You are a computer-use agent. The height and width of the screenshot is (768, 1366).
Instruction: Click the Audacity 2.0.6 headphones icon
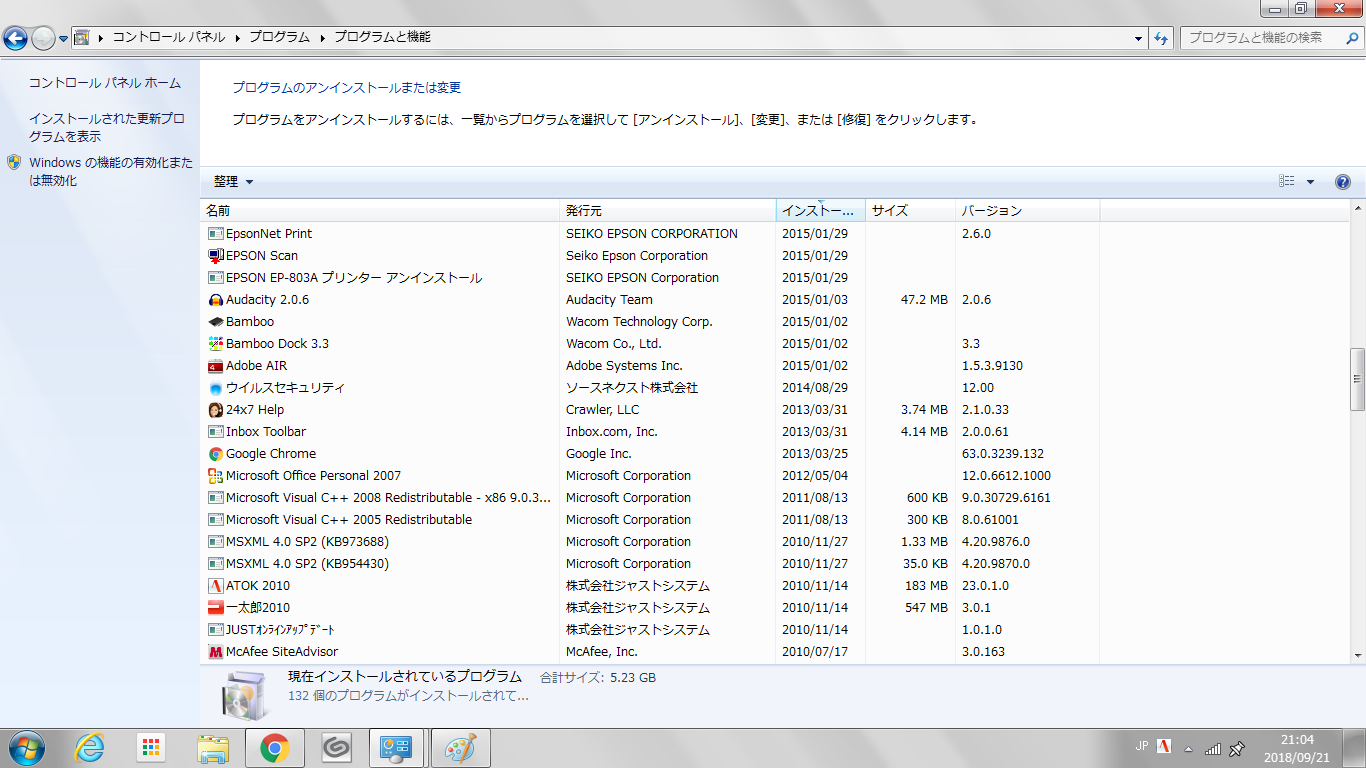tap(215, 300)
